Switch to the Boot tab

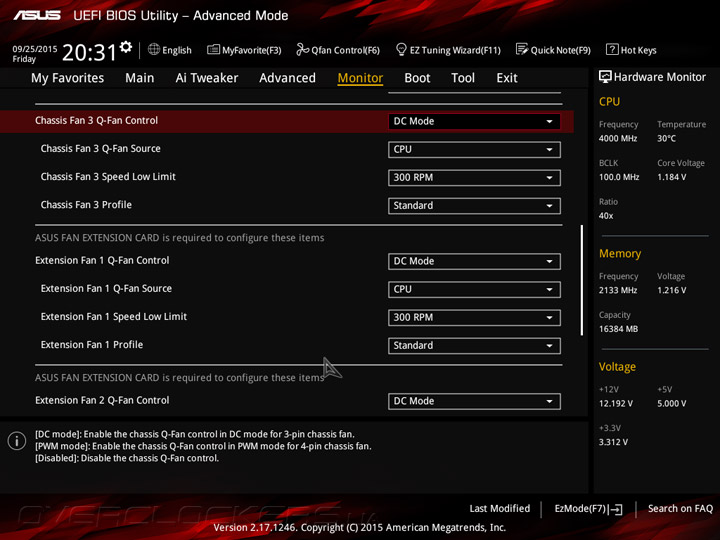(x=417, y=78)
